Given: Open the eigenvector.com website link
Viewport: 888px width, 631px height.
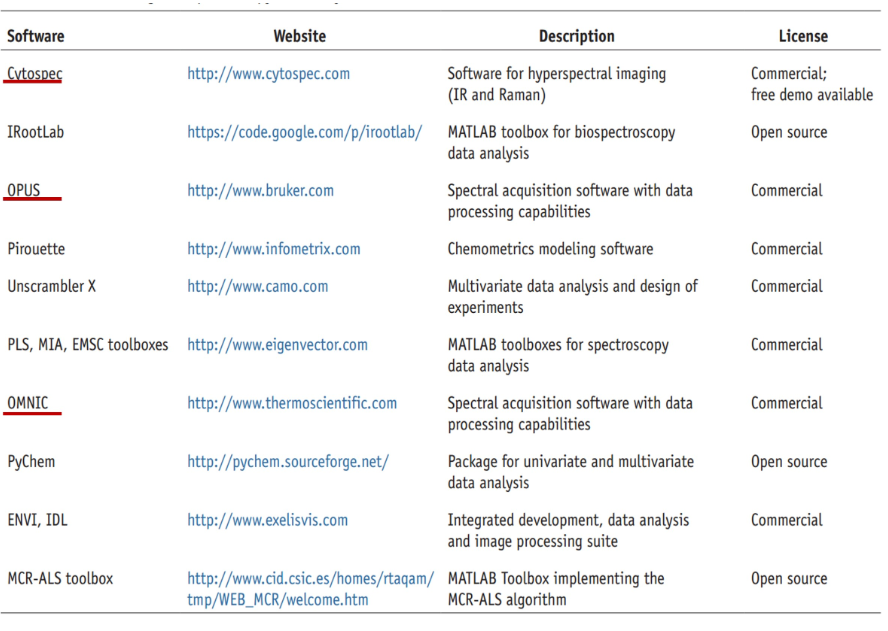Looking at the screenshot, I should pyautogui.click(x=277, y=345).
